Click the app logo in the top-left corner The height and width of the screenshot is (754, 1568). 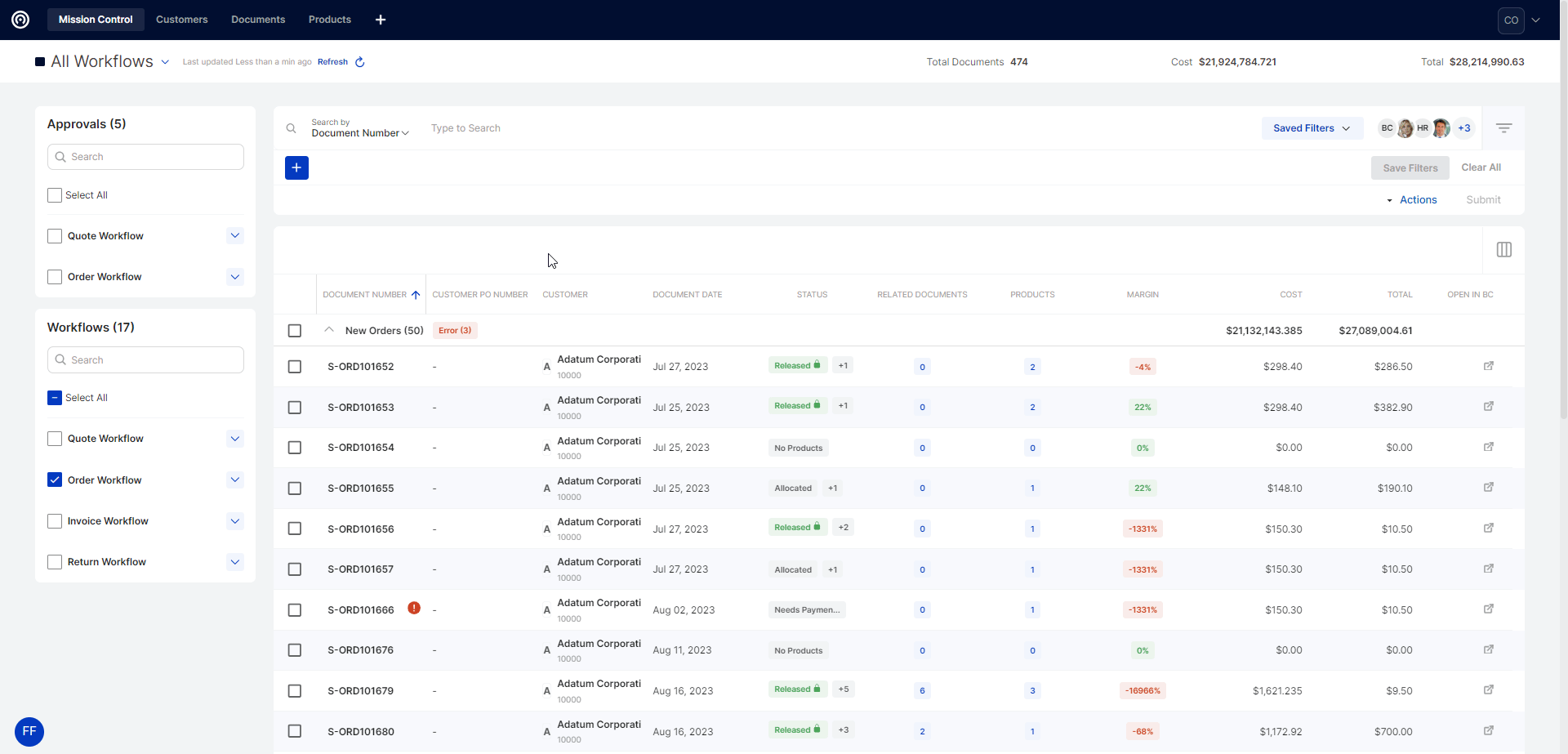(20, 20)
